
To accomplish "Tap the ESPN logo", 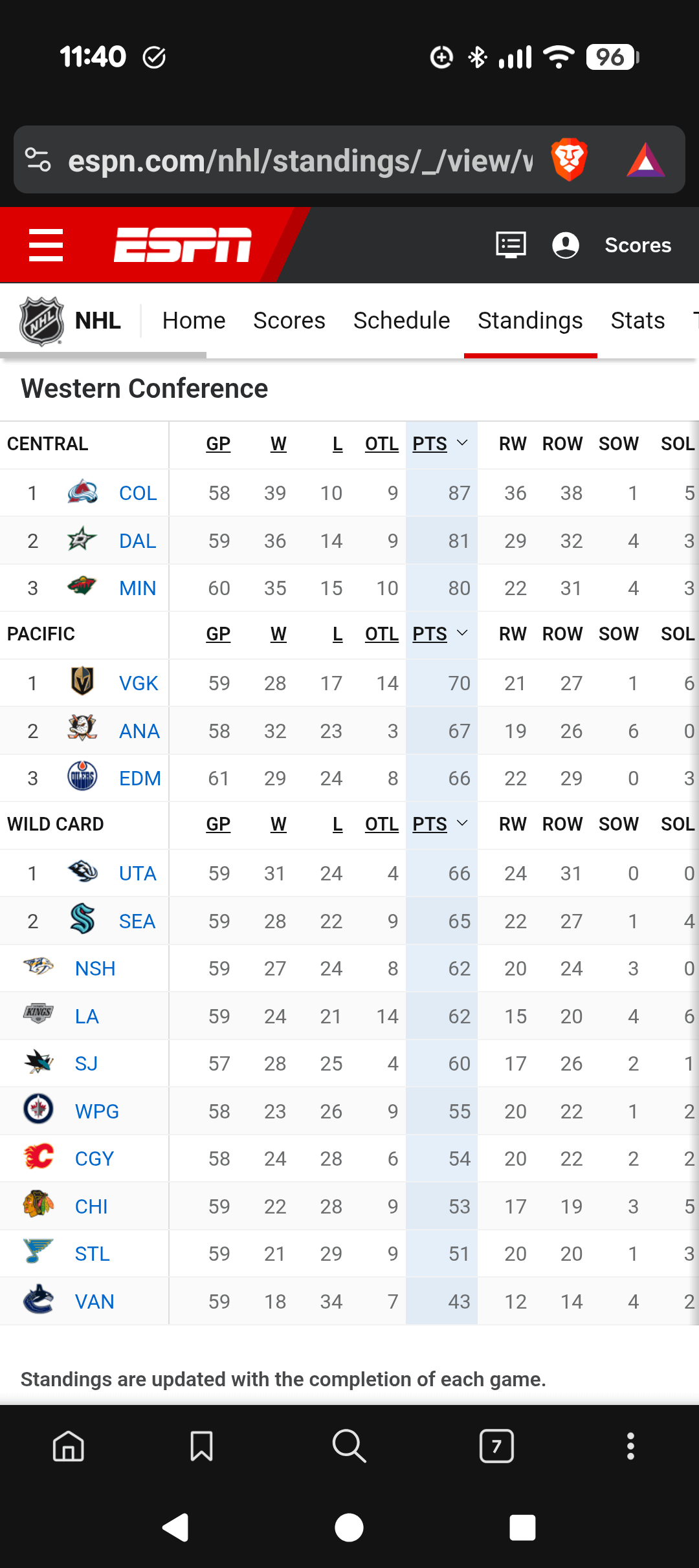I will pos(183,245).
